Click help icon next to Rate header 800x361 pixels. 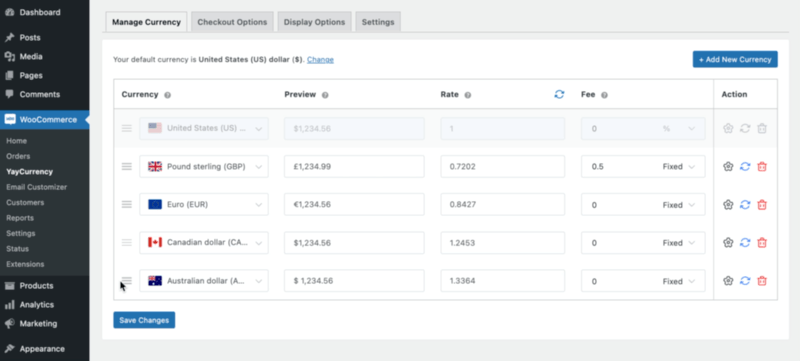tap(467, 95)
